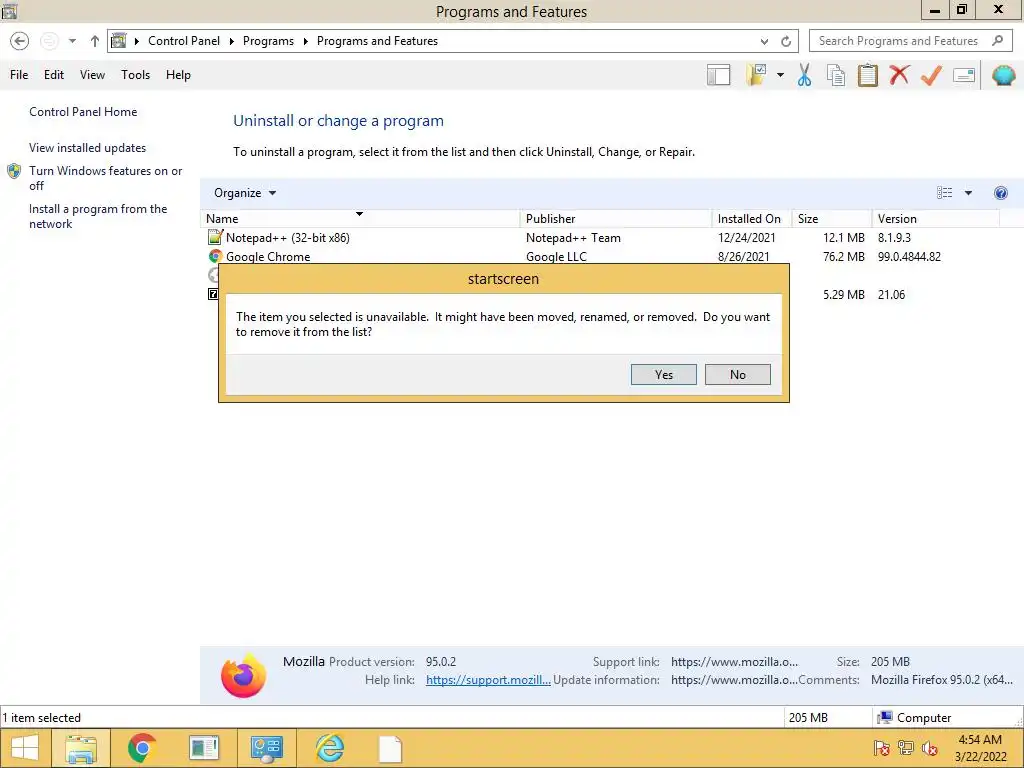Click Install a program from the network
1024x768 pixels.
(98, 216)
